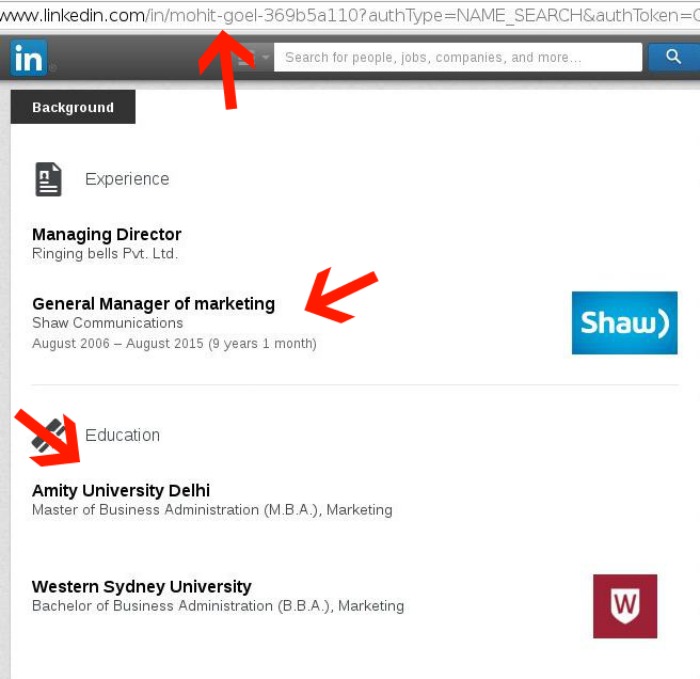Image resolution: width=700 pixels, height=679 pixels.
Task: Open Shaw Communications company link
Action: point(108,323)
